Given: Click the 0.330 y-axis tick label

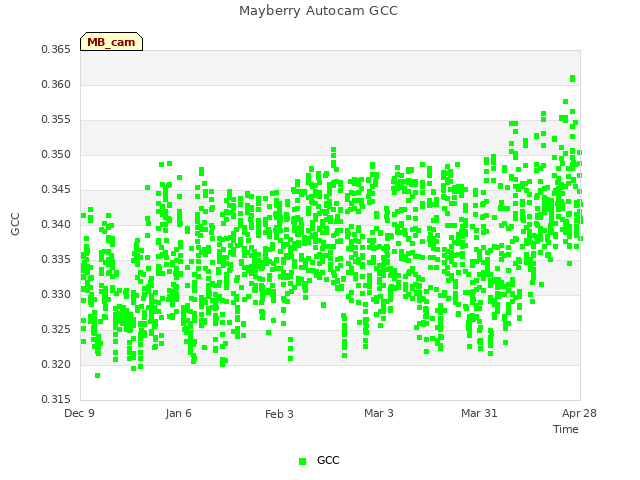Looking at the screenshot, I should tap(56, 295).
